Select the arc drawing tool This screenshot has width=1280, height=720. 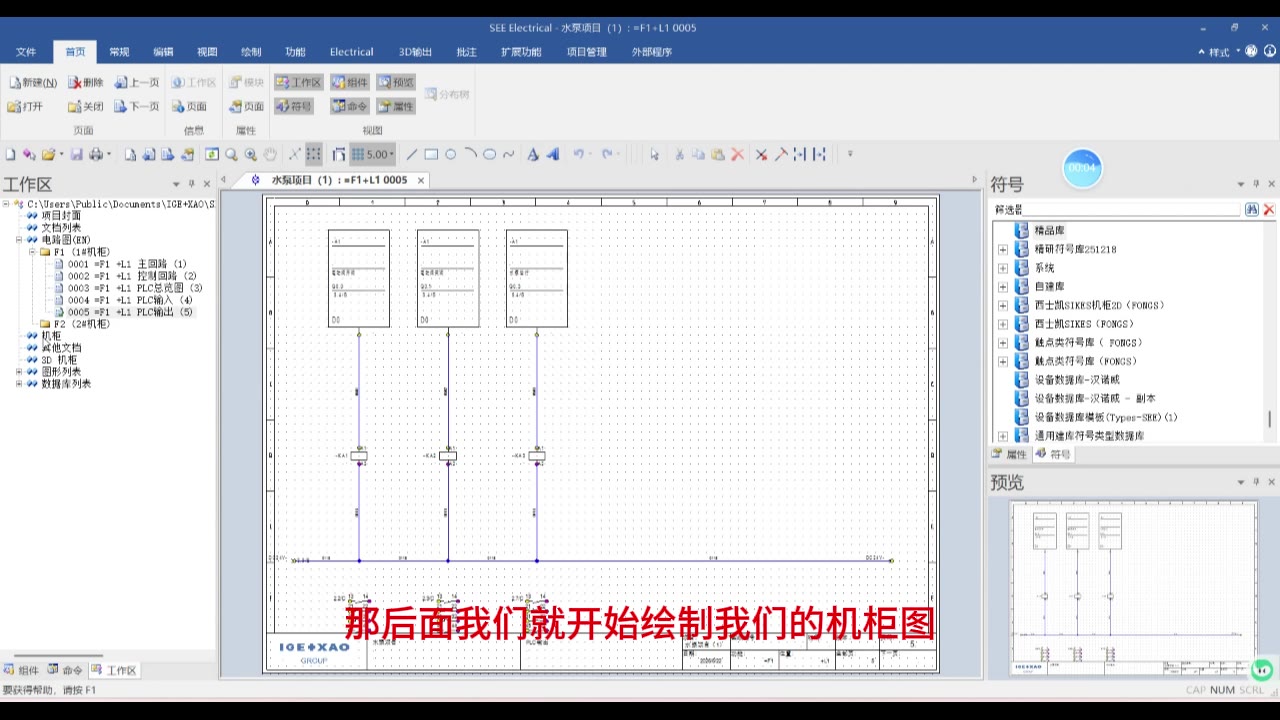471,154
